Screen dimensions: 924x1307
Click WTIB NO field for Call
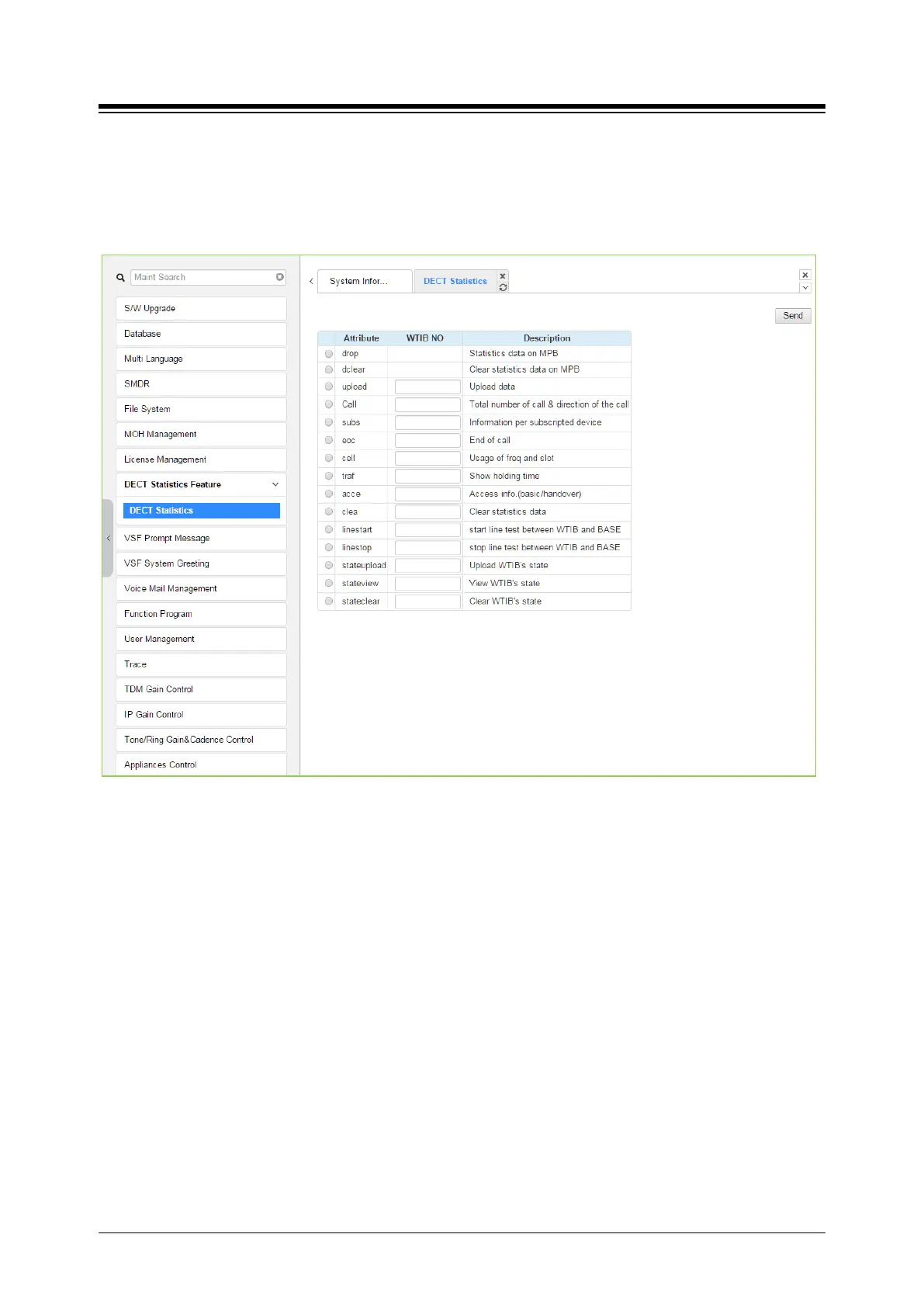[427, 404]
